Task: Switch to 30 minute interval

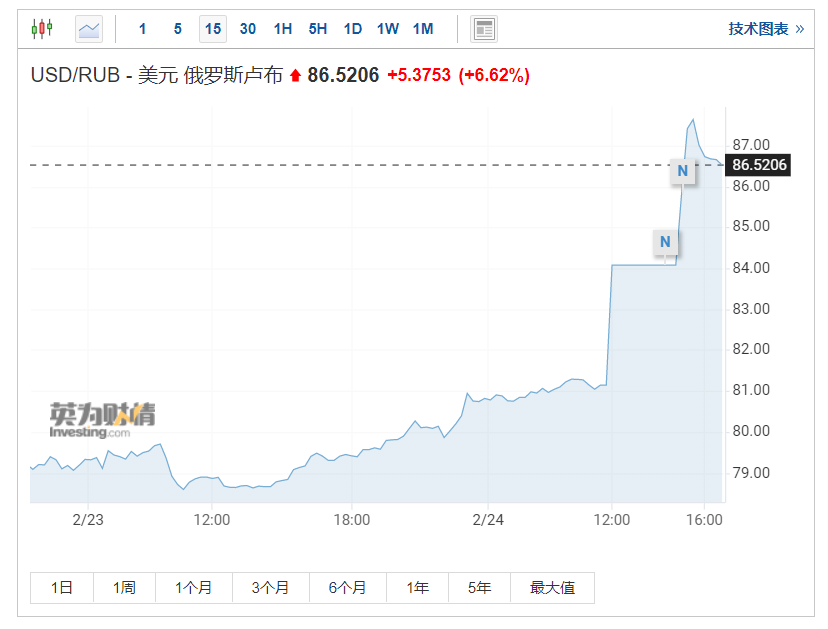Action: click(248, 29)
